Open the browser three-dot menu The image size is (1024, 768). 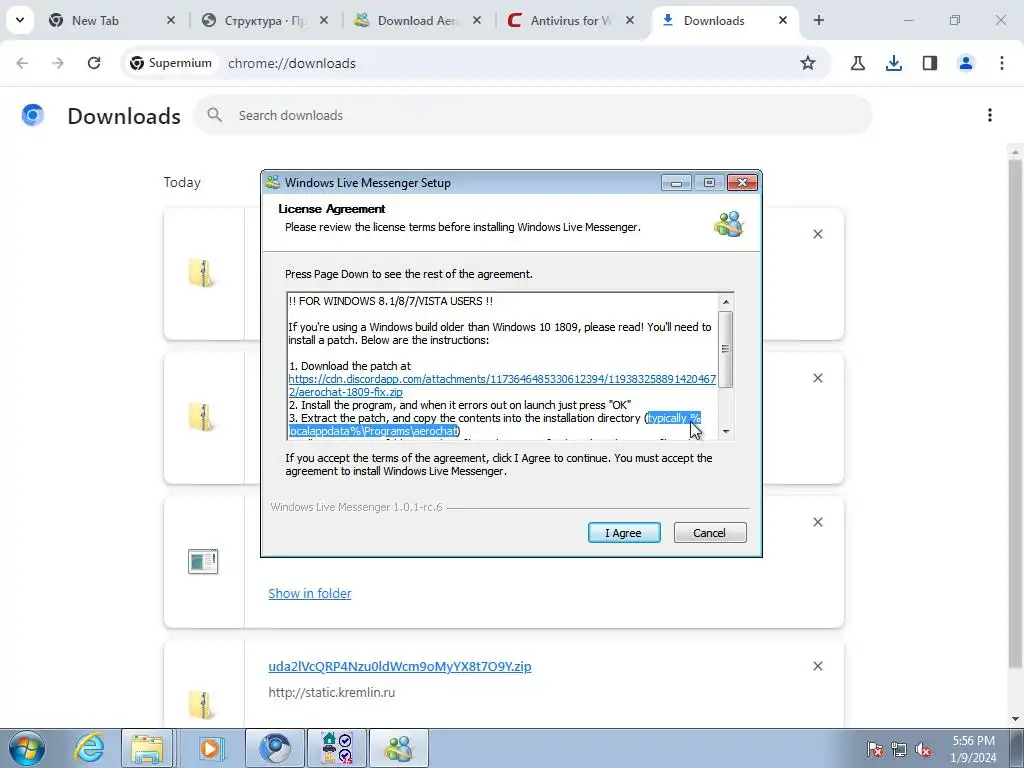point(1001,63)
